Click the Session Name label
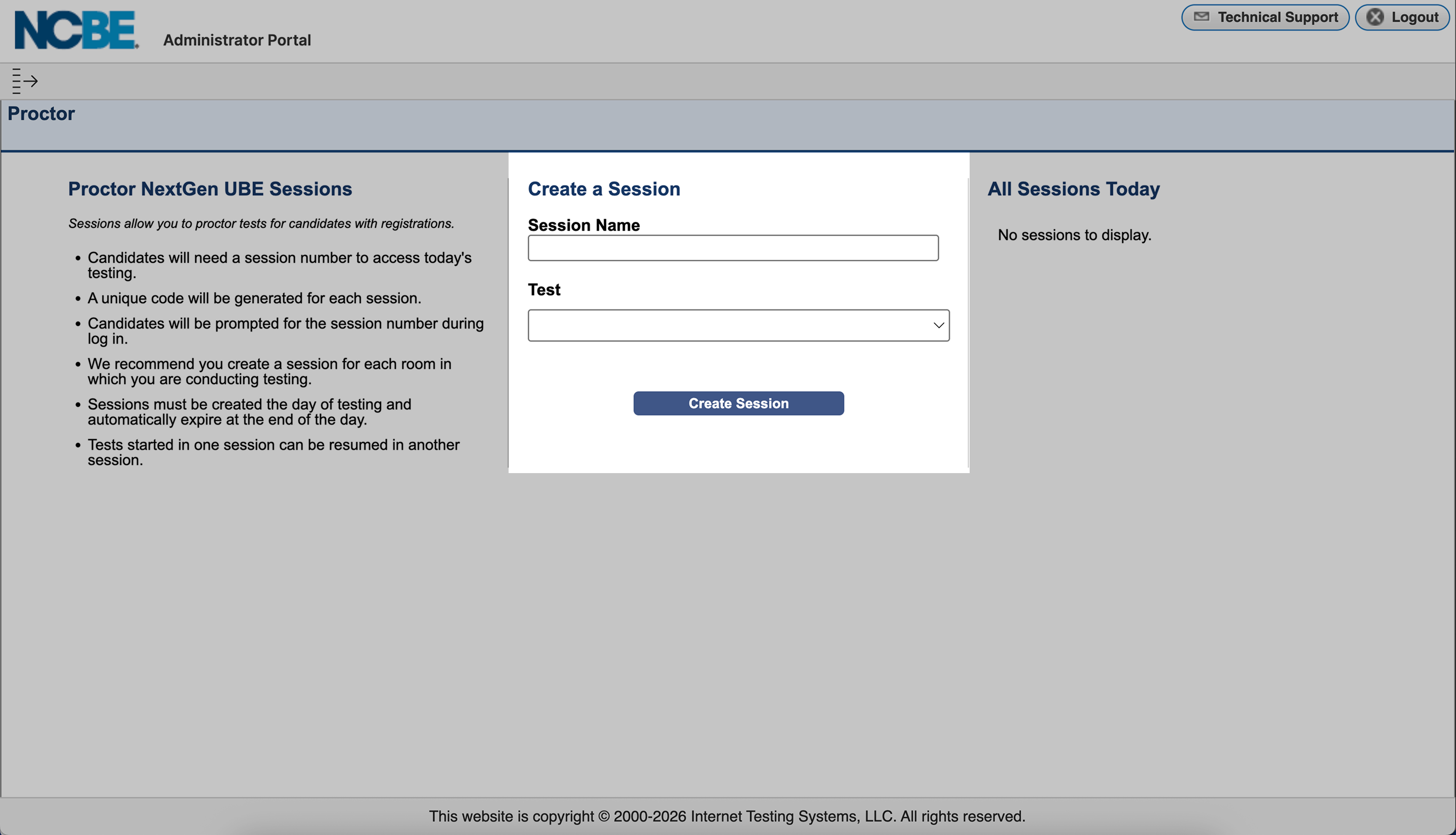The image size is (1456, 835). [583, 225]
